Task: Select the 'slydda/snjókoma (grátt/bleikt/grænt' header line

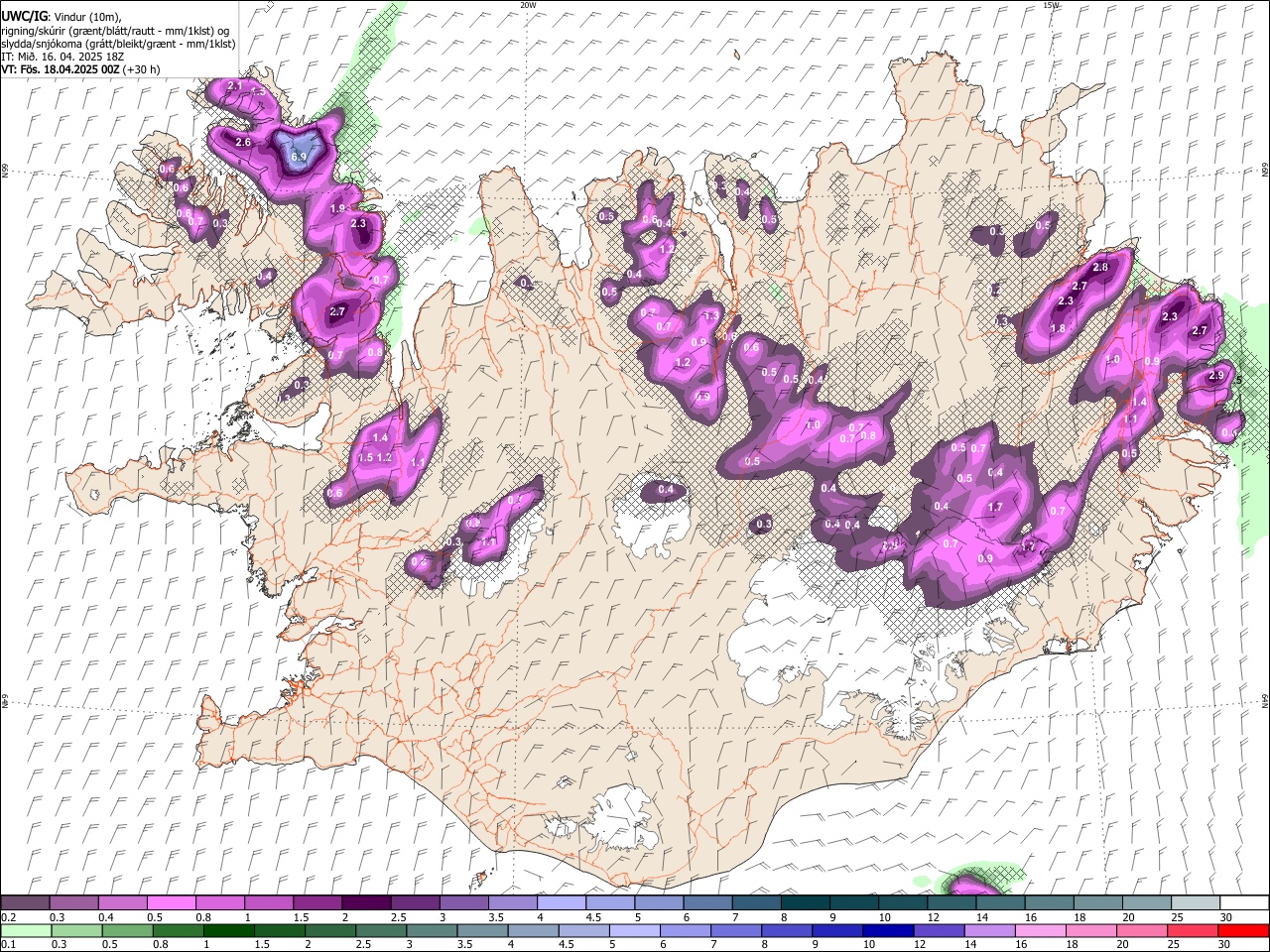Action: [x=118, y=44]
